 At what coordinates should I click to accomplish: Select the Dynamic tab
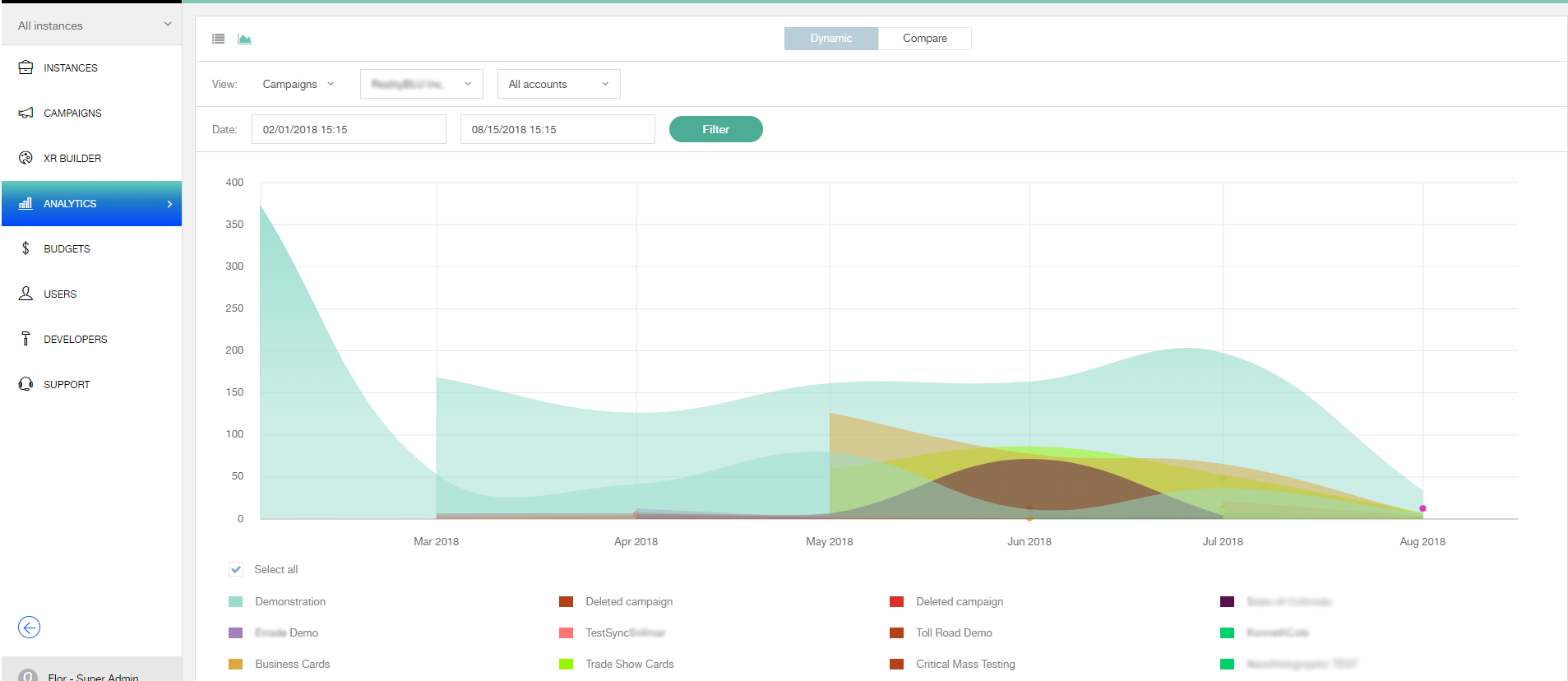coord(830,39)
